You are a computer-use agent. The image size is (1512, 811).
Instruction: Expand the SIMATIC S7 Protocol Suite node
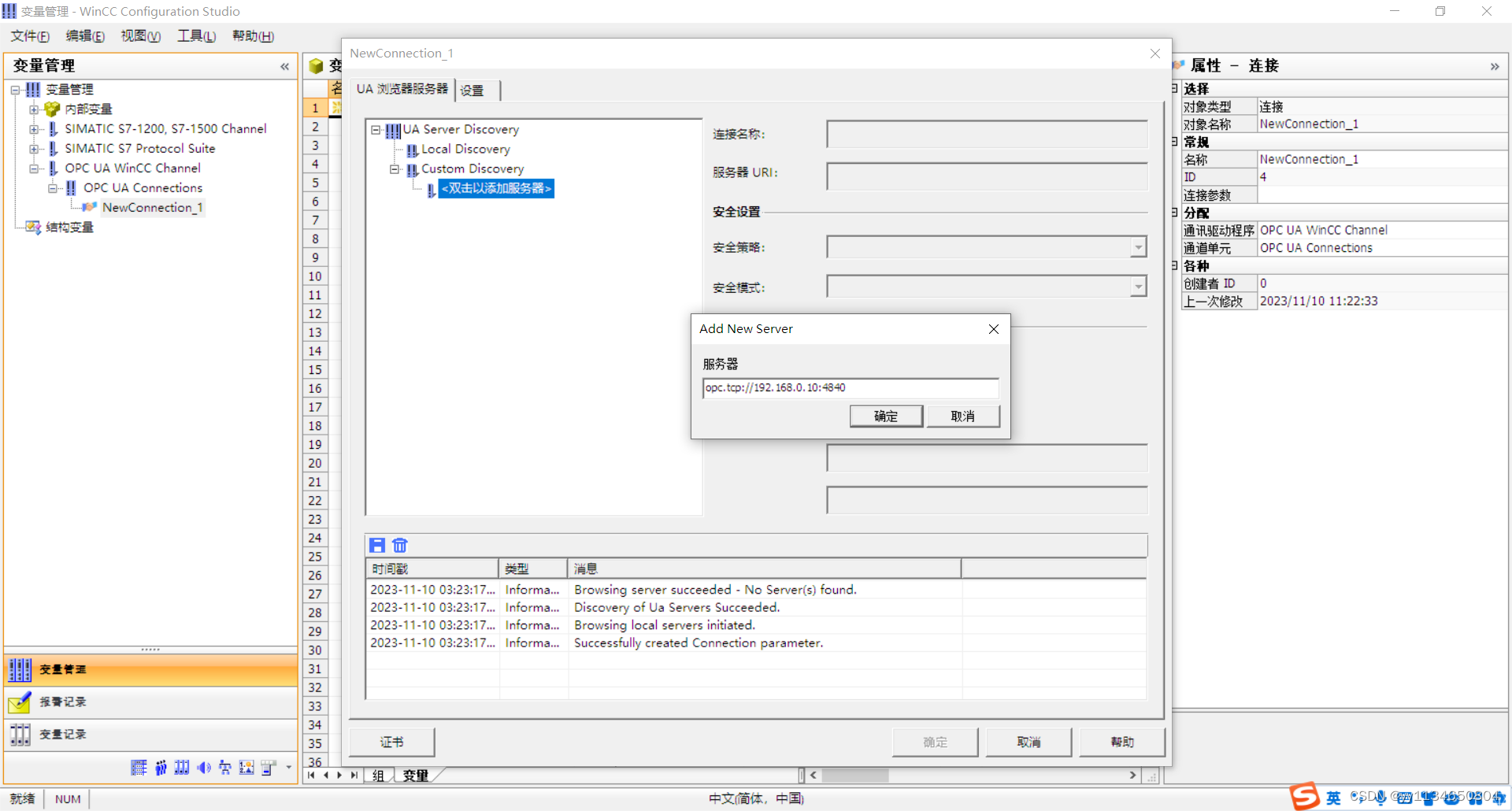(34, 149)
